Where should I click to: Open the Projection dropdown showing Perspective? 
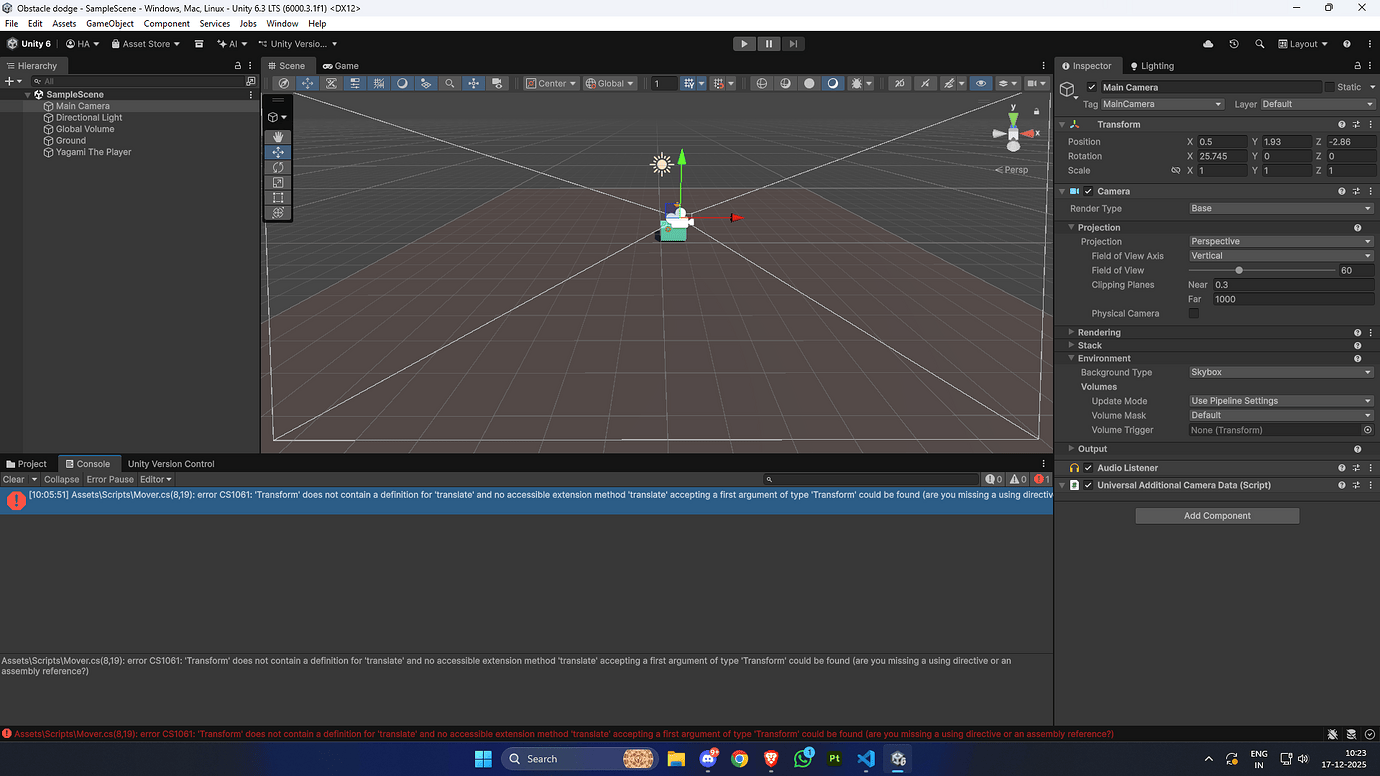pyautogui.click(x=1281, y=241)
